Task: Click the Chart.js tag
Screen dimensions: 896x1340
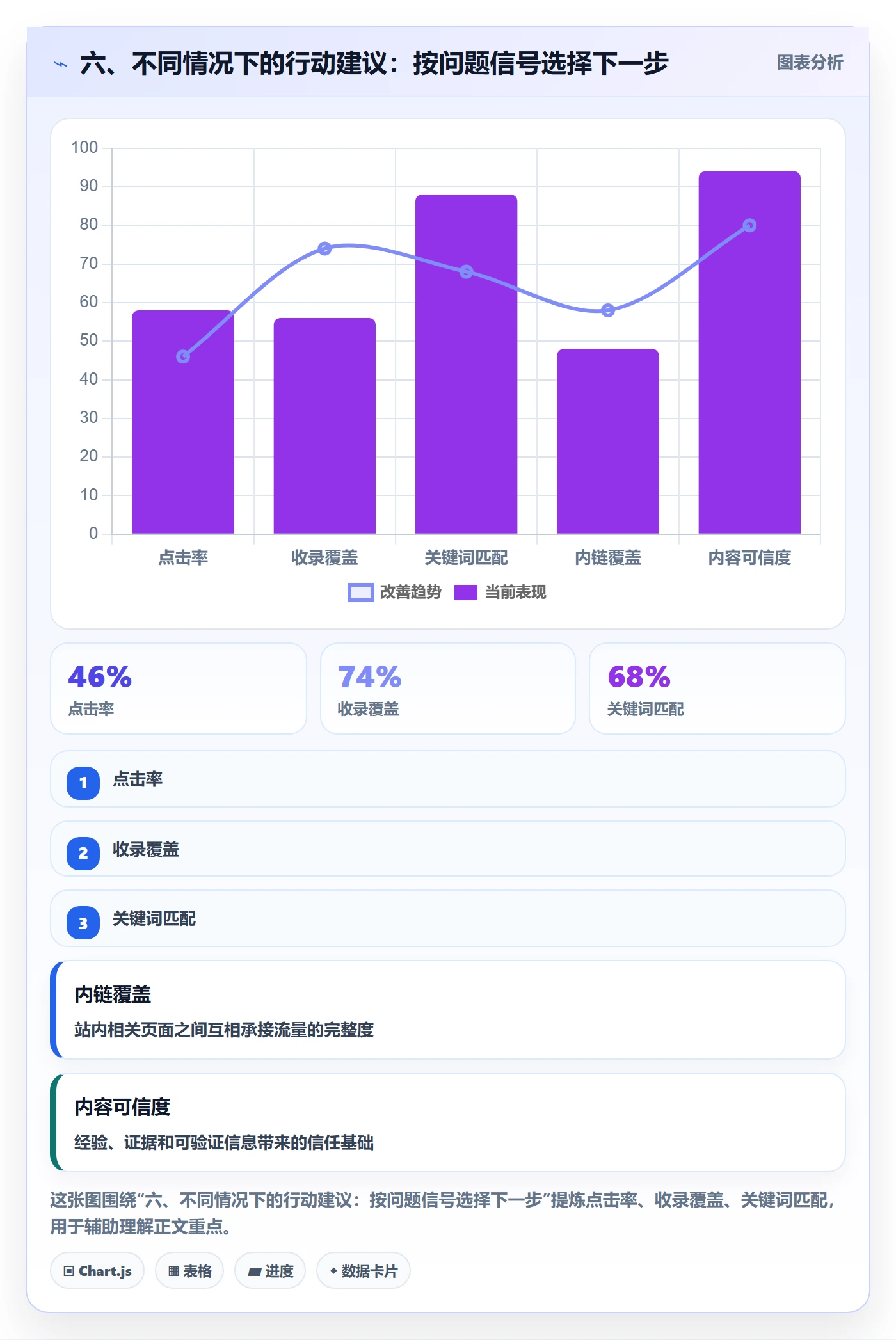Action: coord(97,1271)
